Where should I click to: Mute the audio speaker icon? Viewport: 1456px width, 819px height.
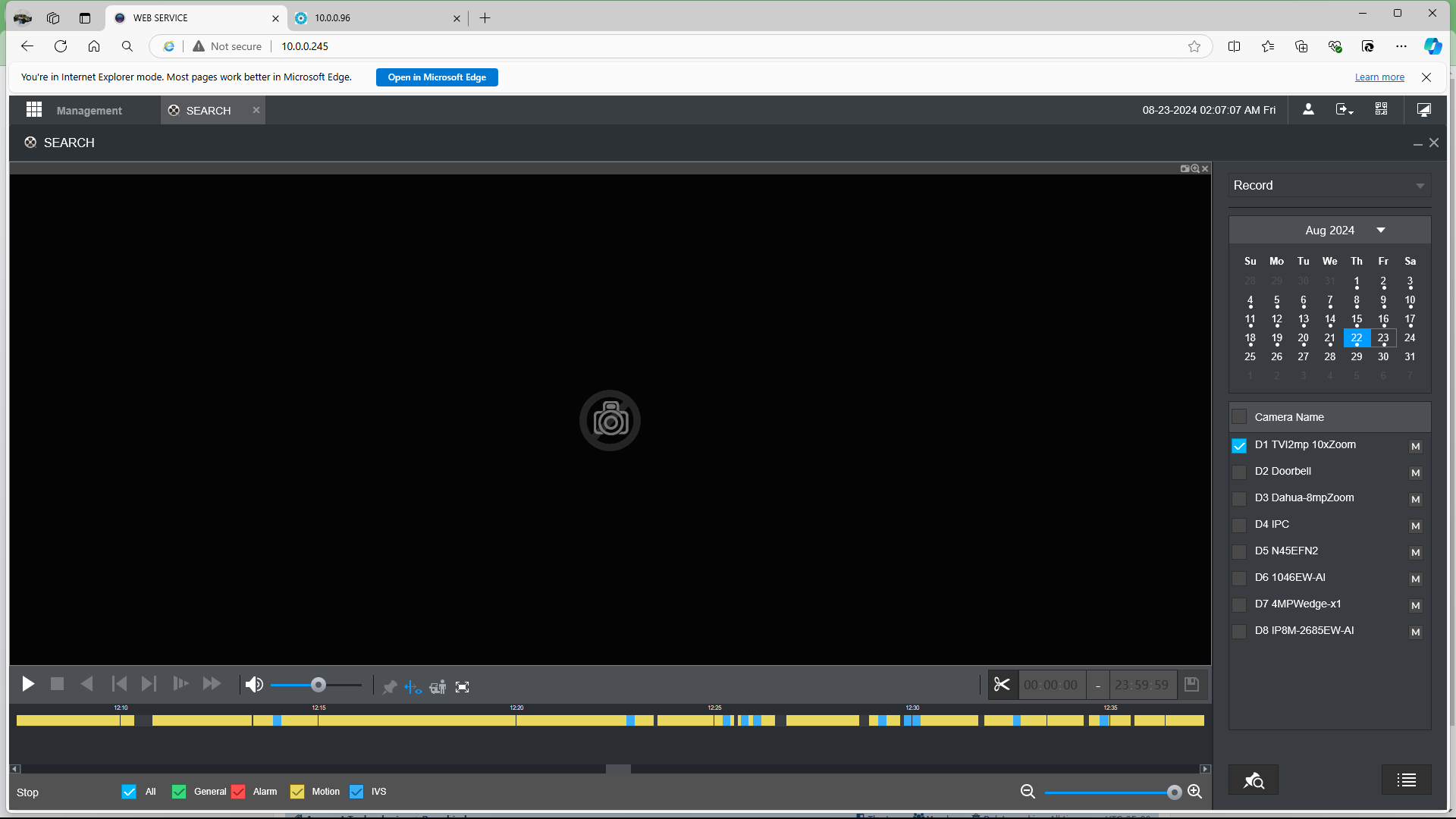(x=254, y=685)
